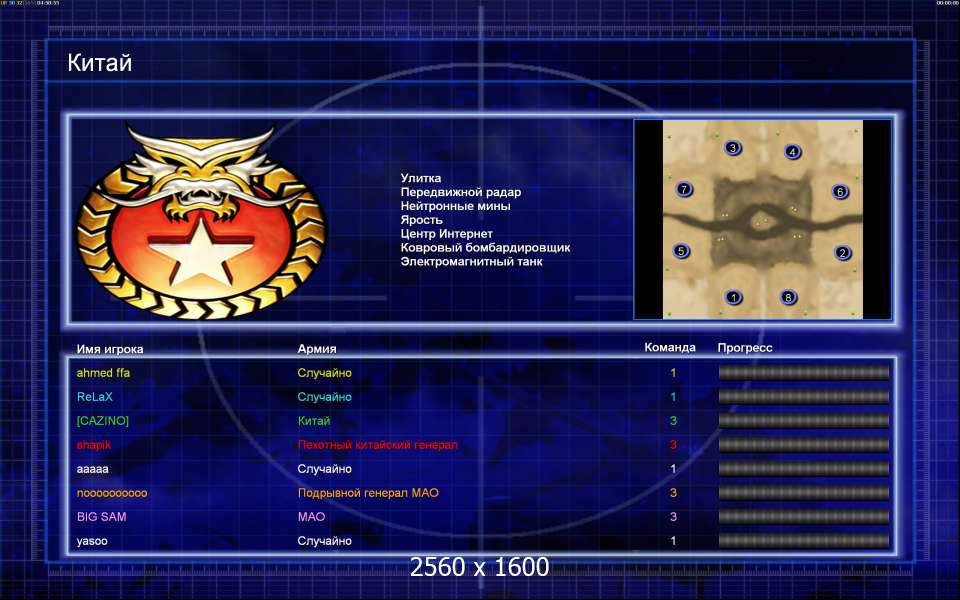Select player aaaaa

[92, 469]
